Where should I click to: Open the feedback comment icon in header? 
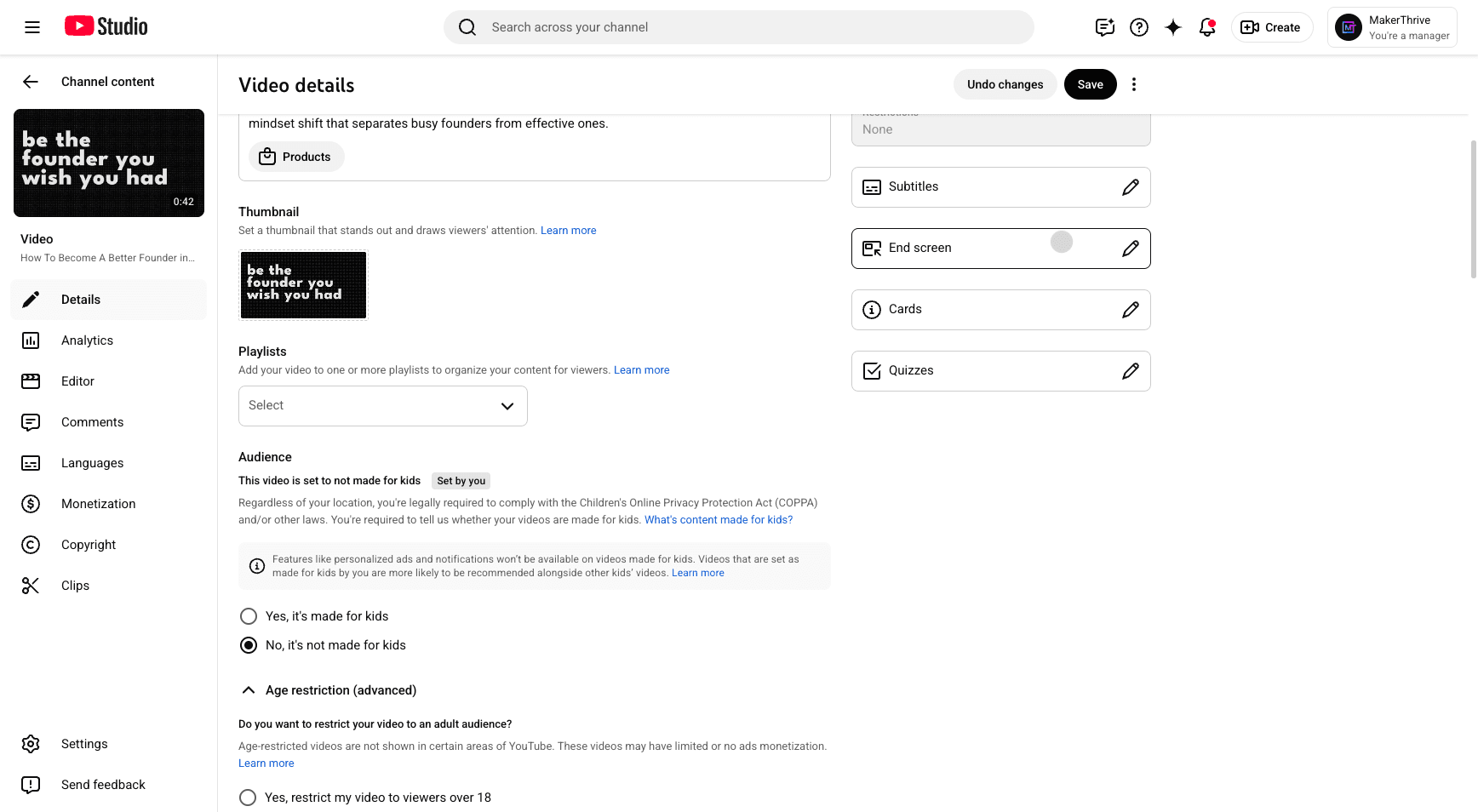(x=1105, y=27)
